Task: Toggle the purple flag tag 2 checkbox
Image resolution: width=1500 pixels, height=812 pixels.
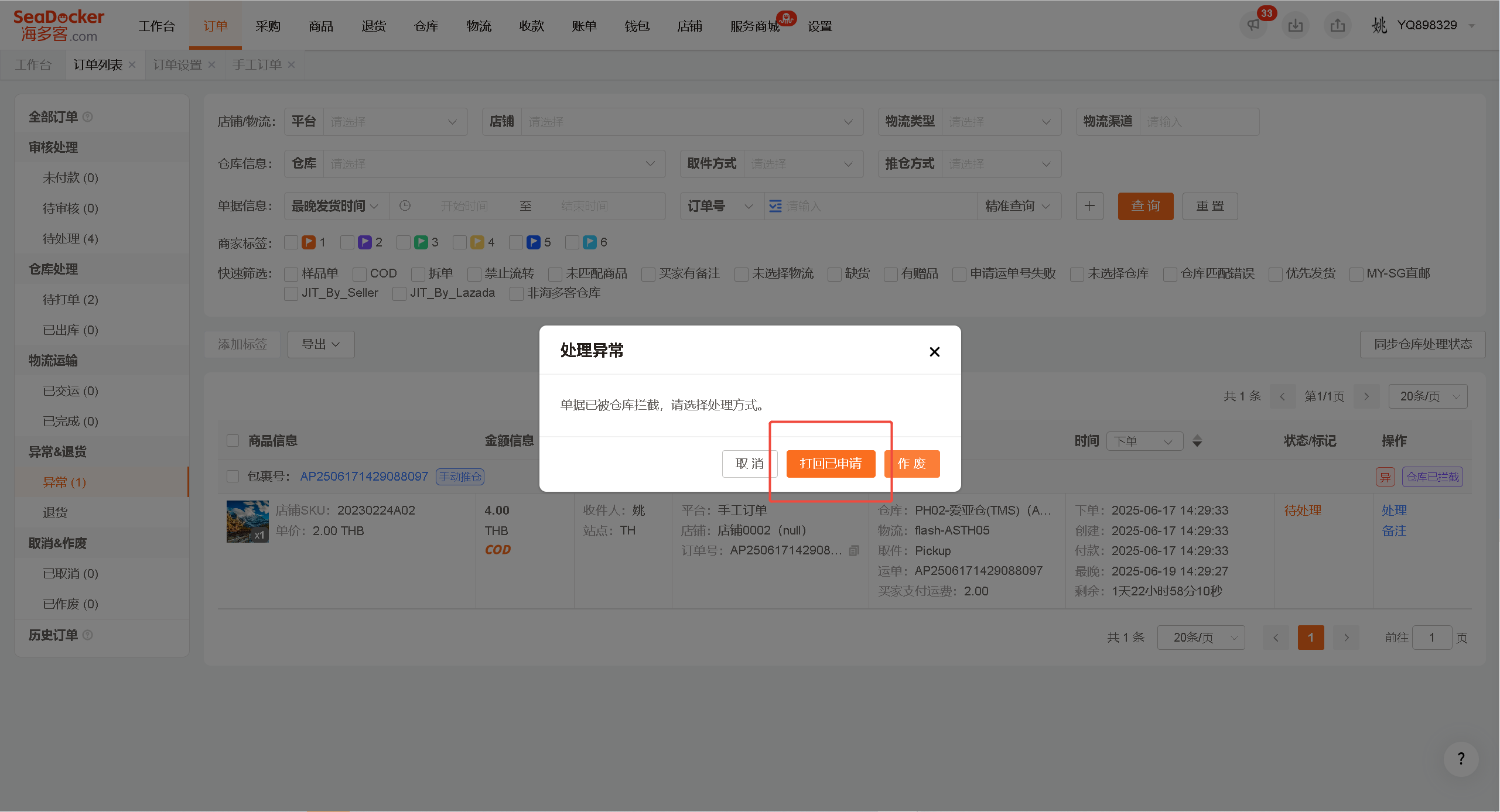Action: 347,242
